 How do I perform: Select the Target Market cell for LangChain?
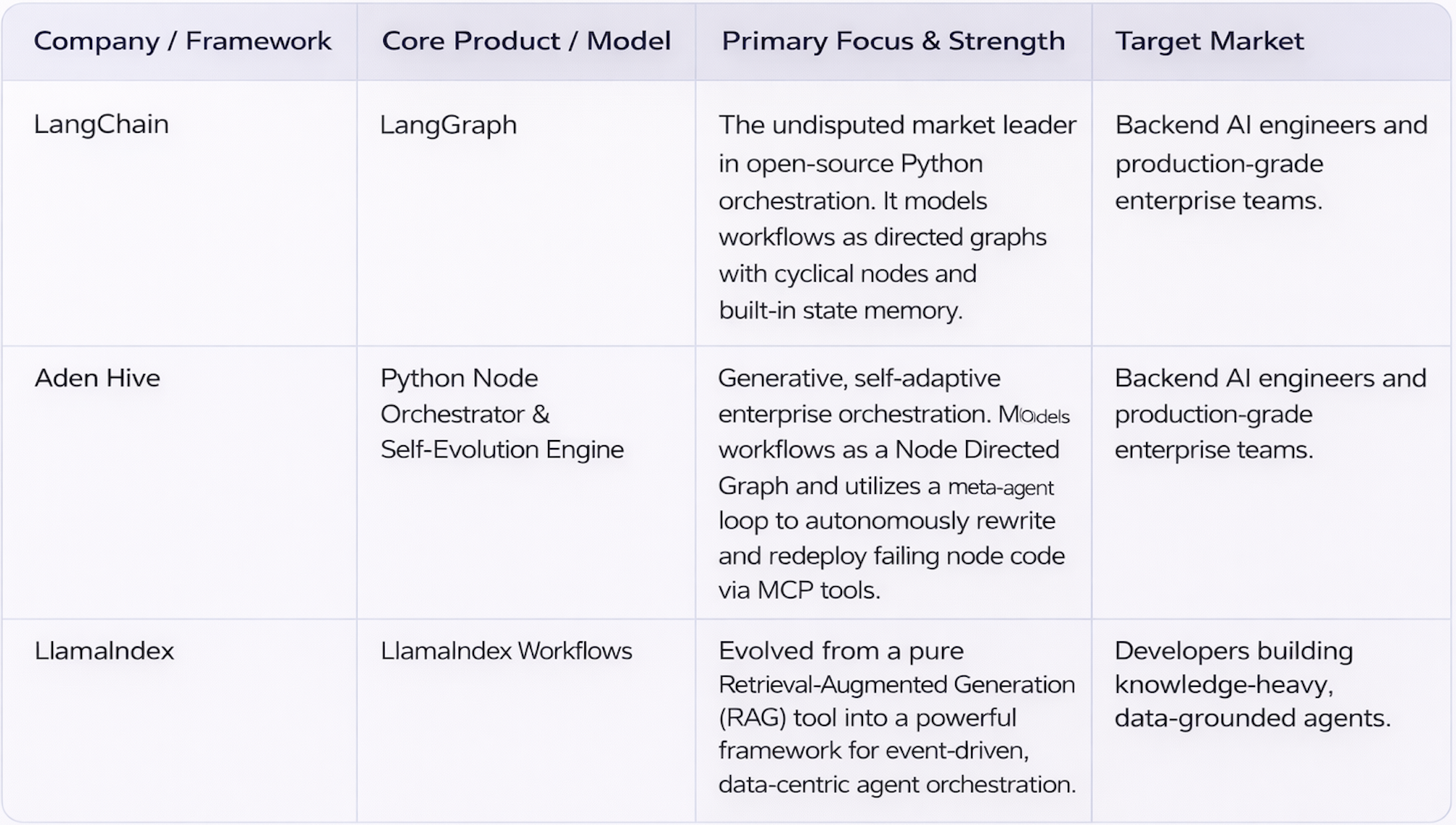(x=1270, y=163)
